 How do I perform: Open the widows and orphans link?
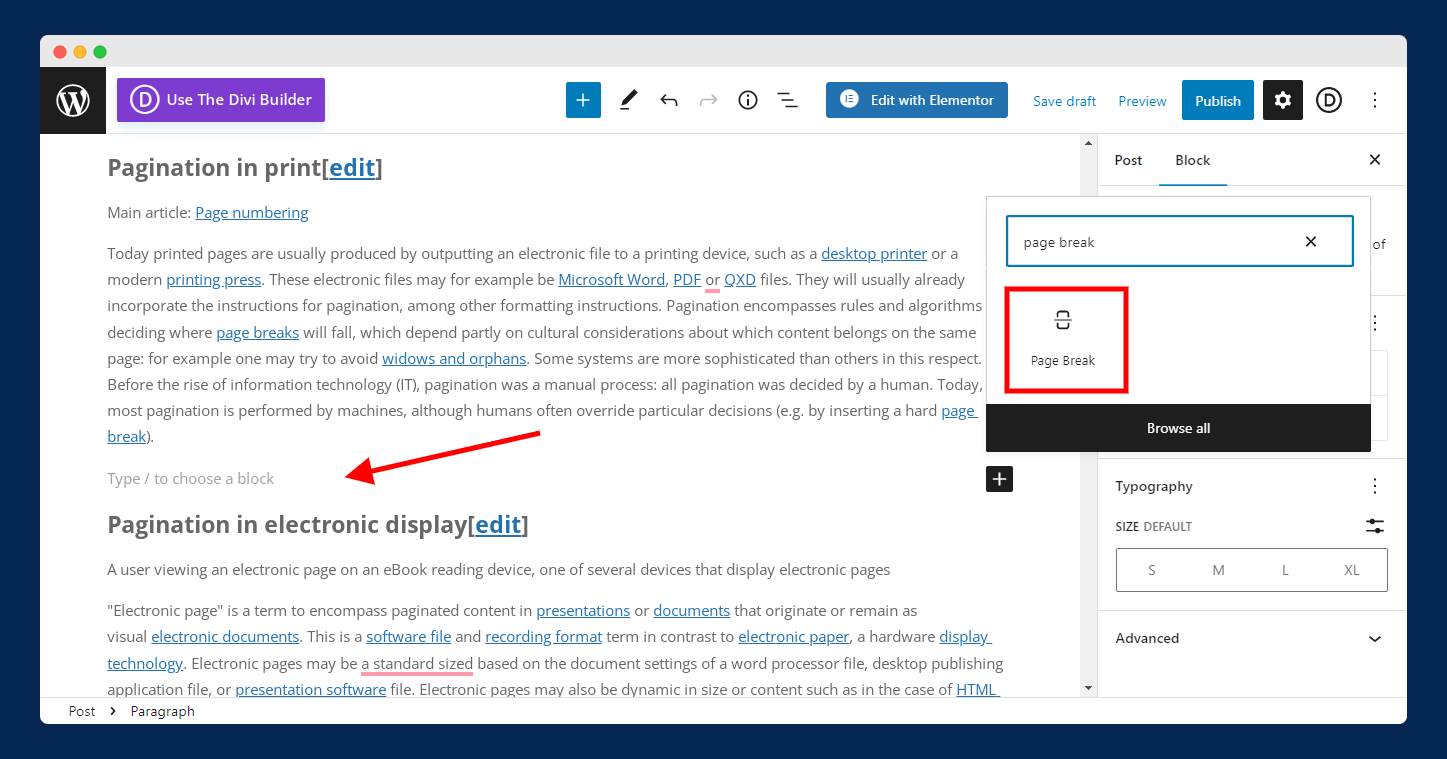(x=454, y=358)
